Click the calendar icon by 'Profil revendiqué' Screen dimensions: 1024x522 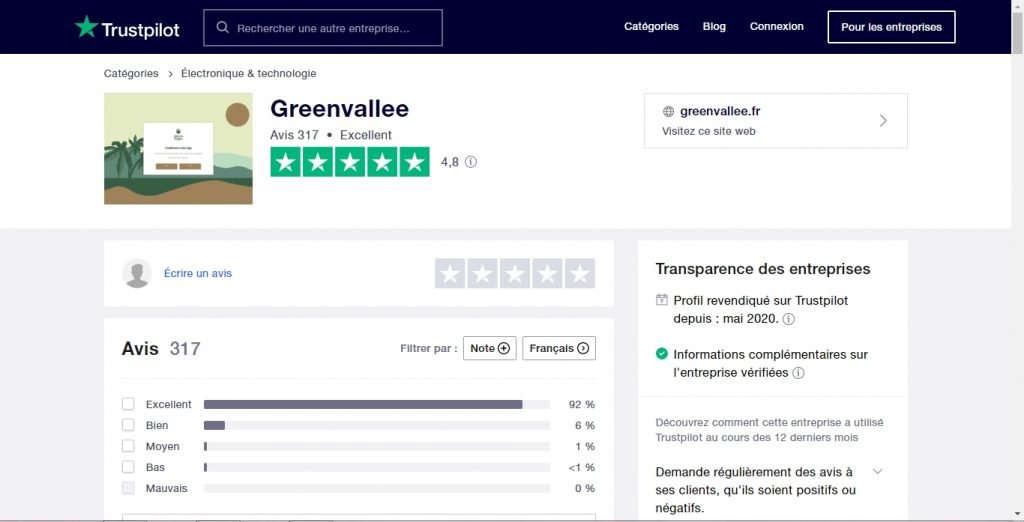[662, 300]
